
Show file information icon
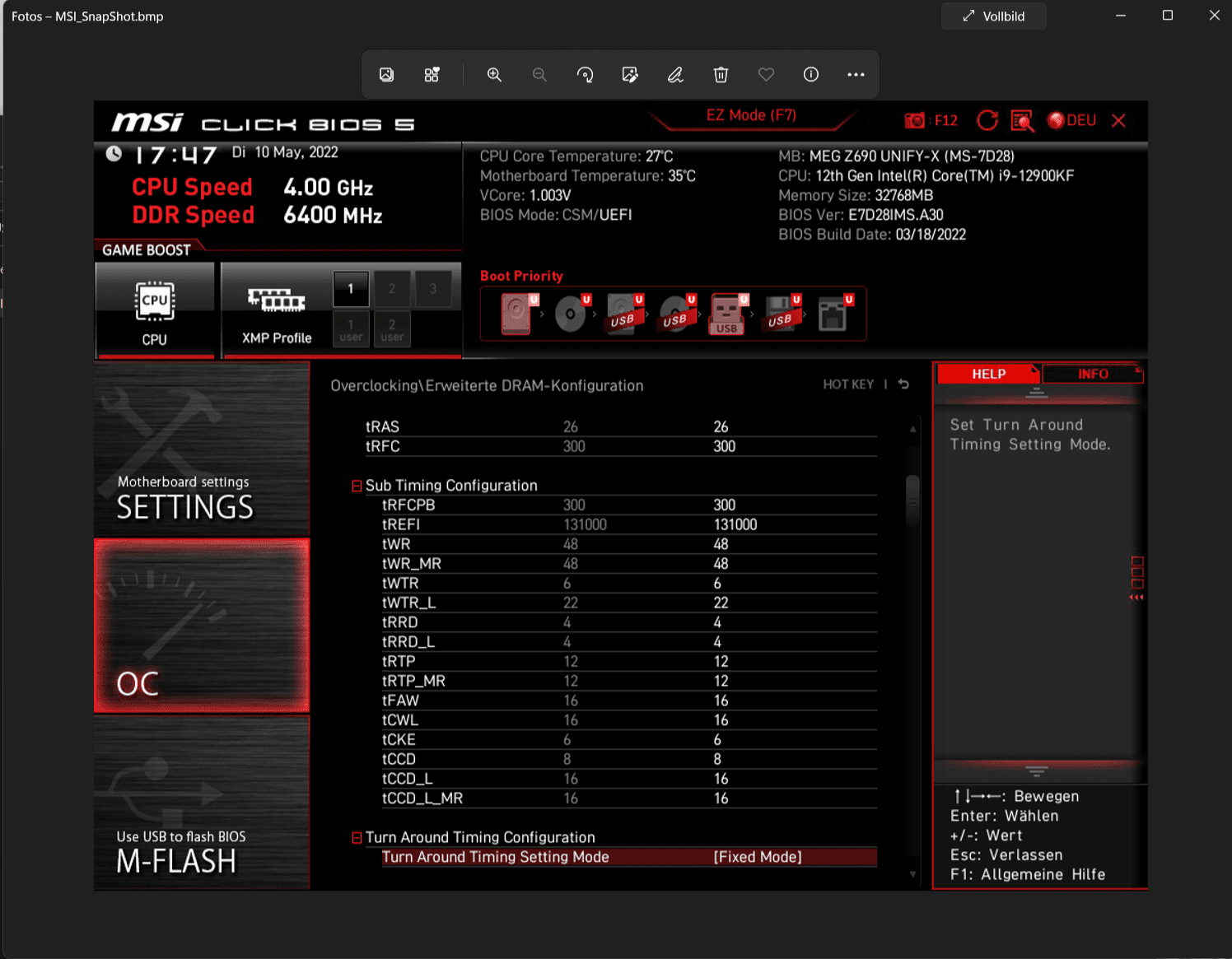811,75
